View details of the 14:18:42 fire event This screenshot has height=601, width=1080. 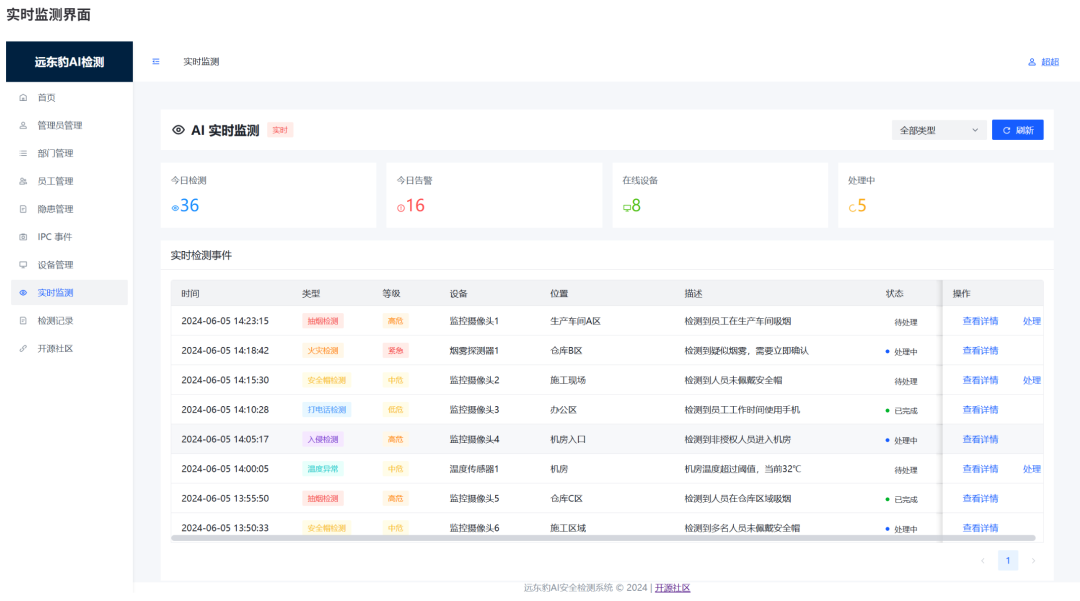click(x=980, y=350)
